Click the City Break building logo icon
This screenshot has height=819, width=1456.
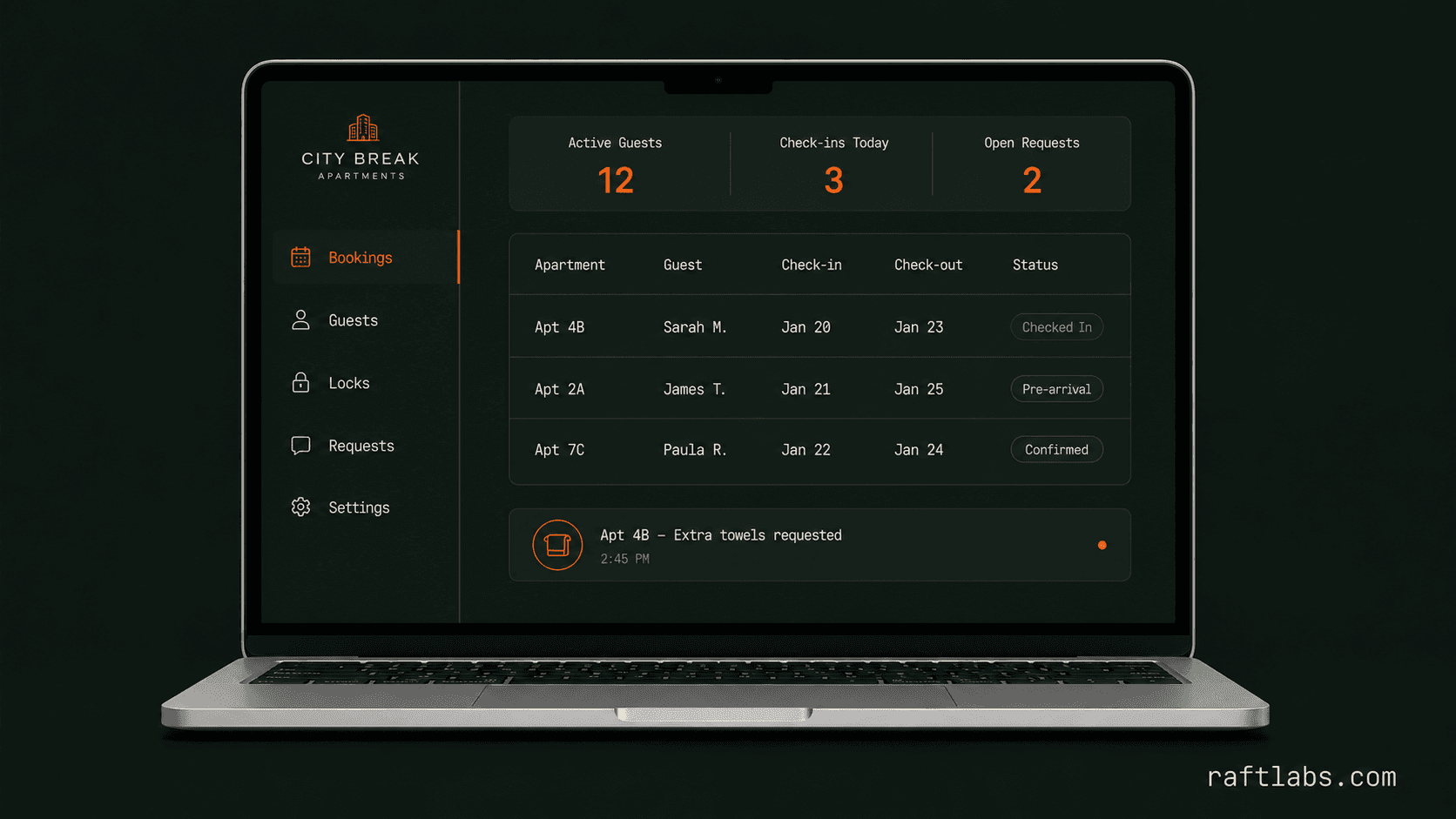[363, 128]
